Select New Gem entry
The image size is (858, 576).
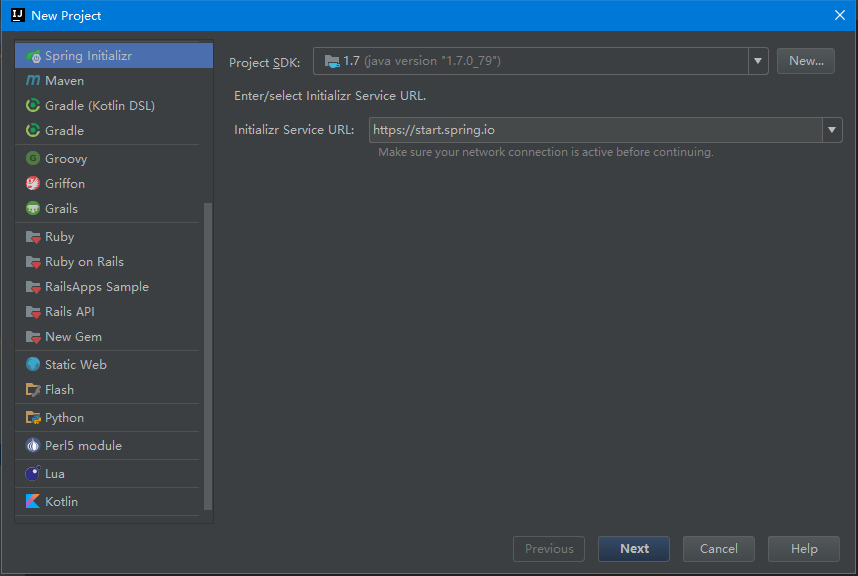[x=114, y=337]
